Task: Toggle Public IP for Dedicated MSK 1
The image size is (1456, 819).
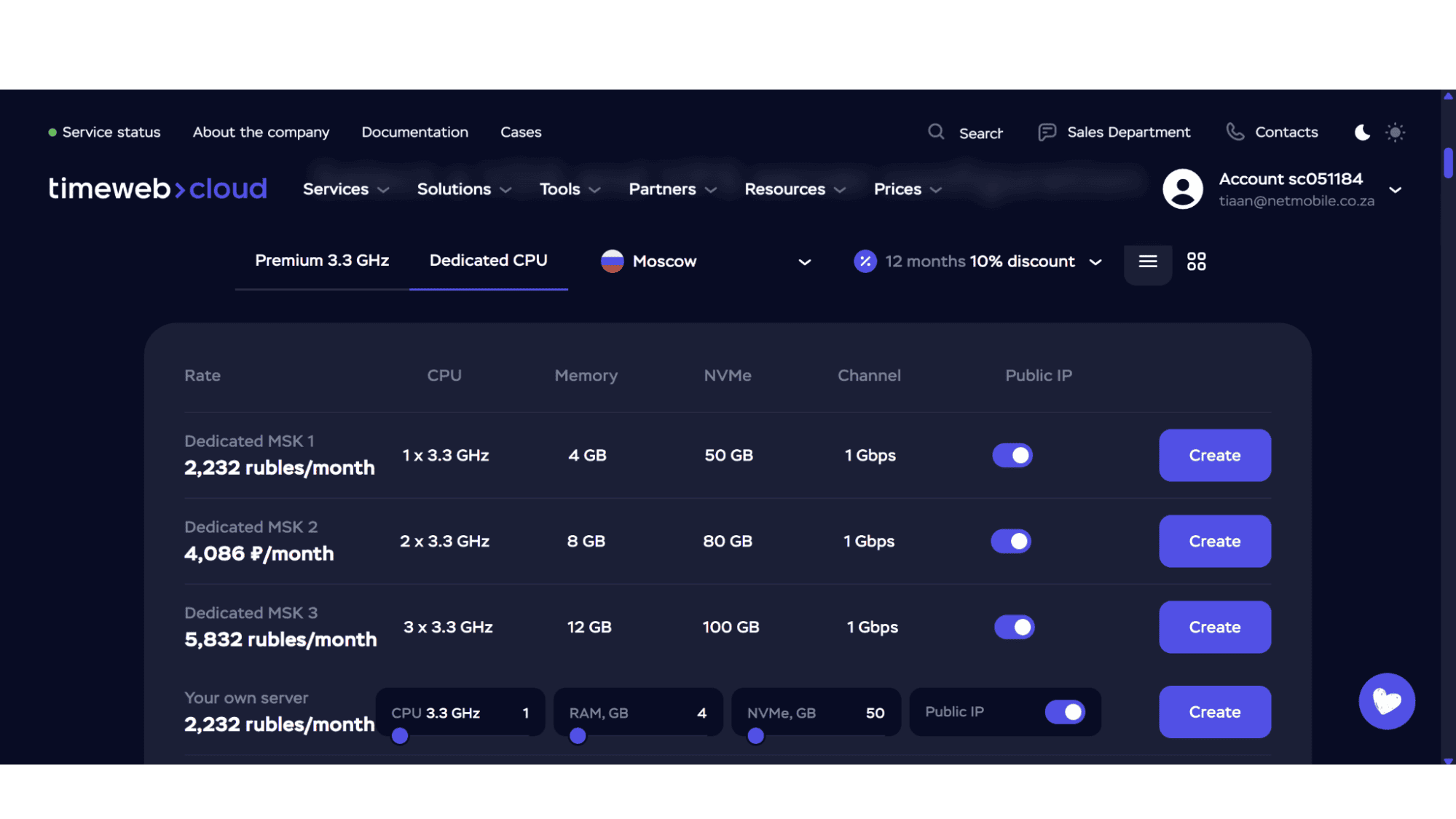Action: click(x=1012, y=455)
